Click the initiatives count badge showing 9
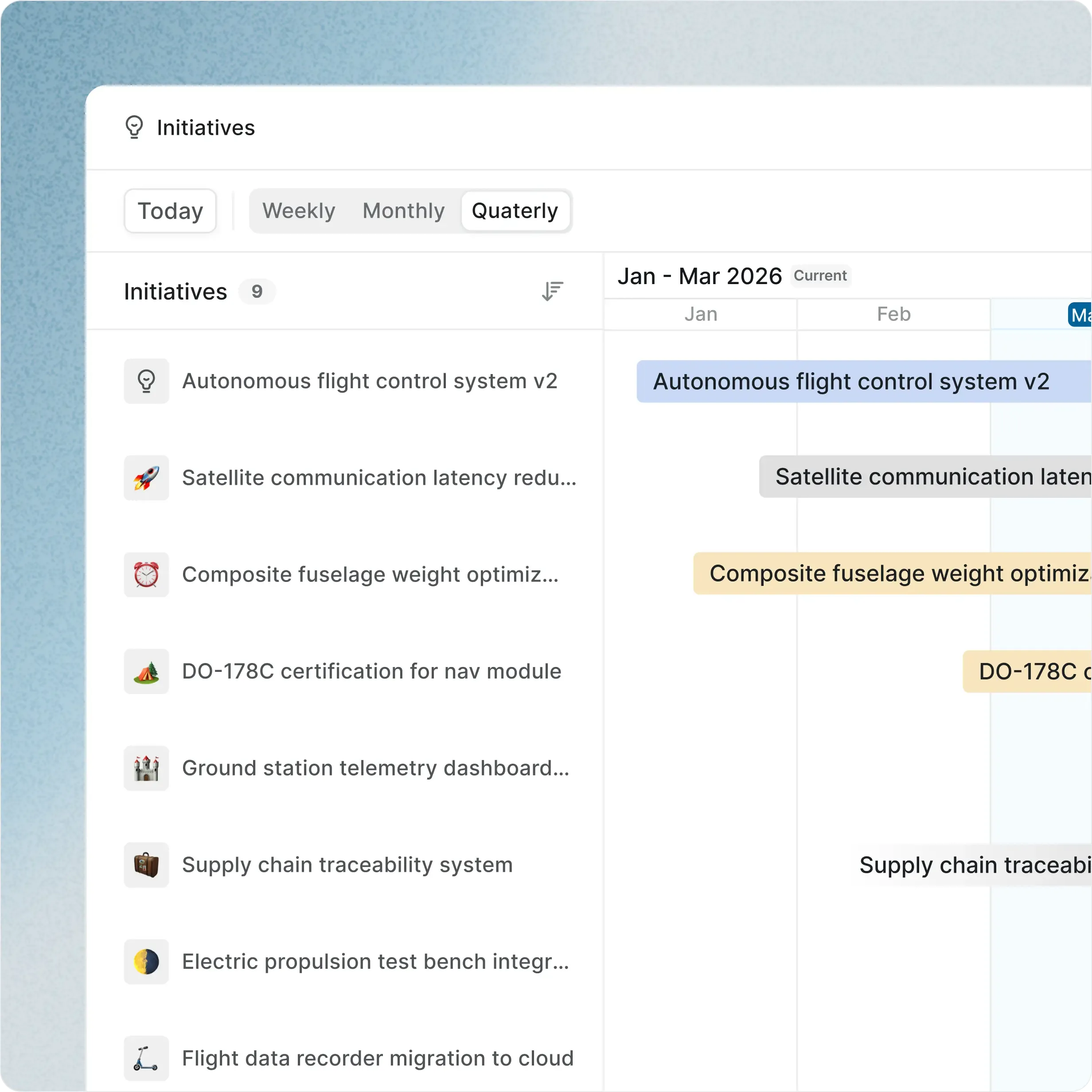 [x=257, y=291]
